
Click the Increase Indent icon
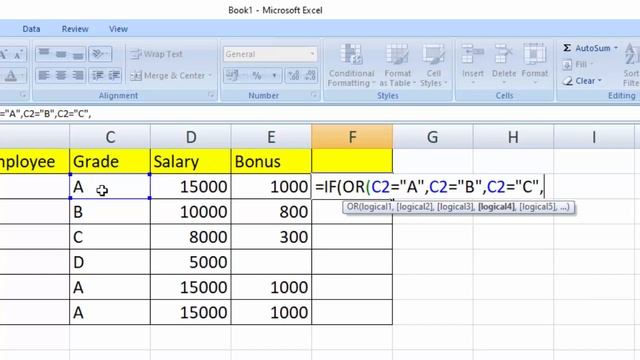coord(114,76)
